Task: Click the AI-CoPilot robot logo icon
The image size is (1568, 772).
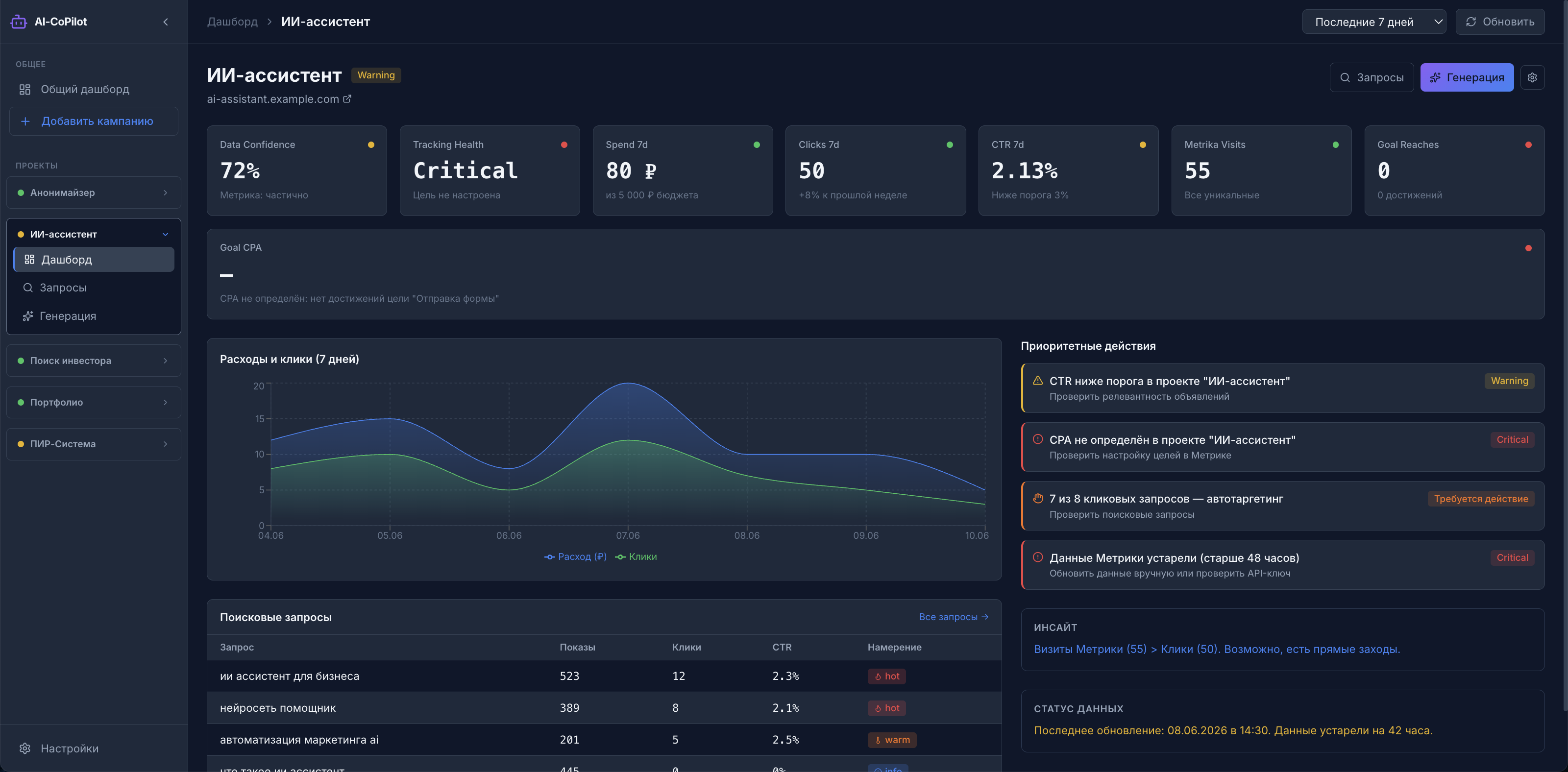Action: click(19, 22)
